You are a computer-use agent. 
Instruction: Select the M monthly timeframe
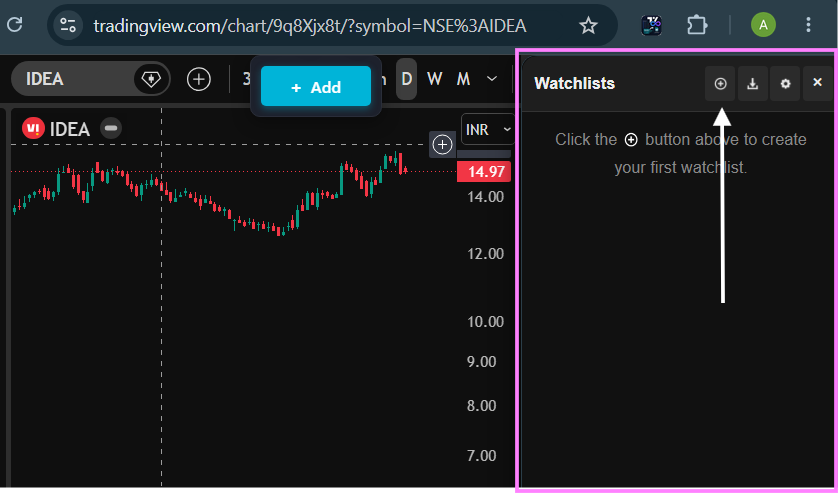(463, 80)
